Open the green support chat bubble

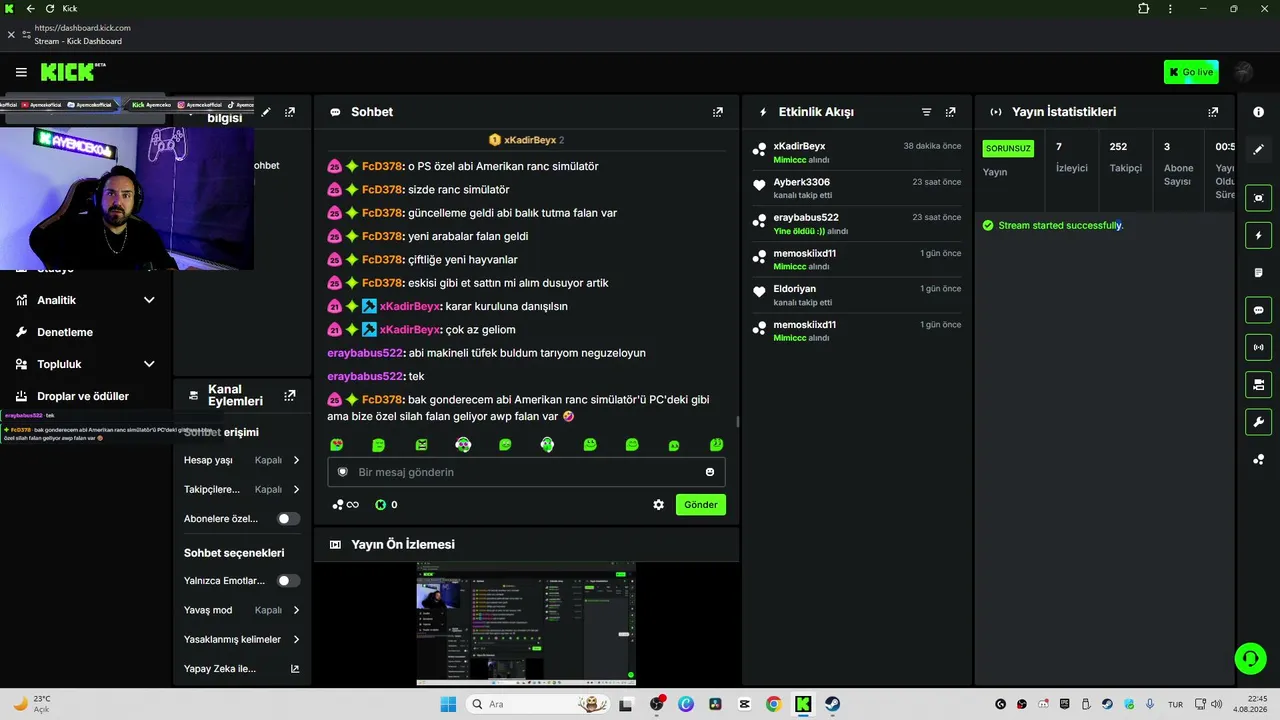point(1250,658)
